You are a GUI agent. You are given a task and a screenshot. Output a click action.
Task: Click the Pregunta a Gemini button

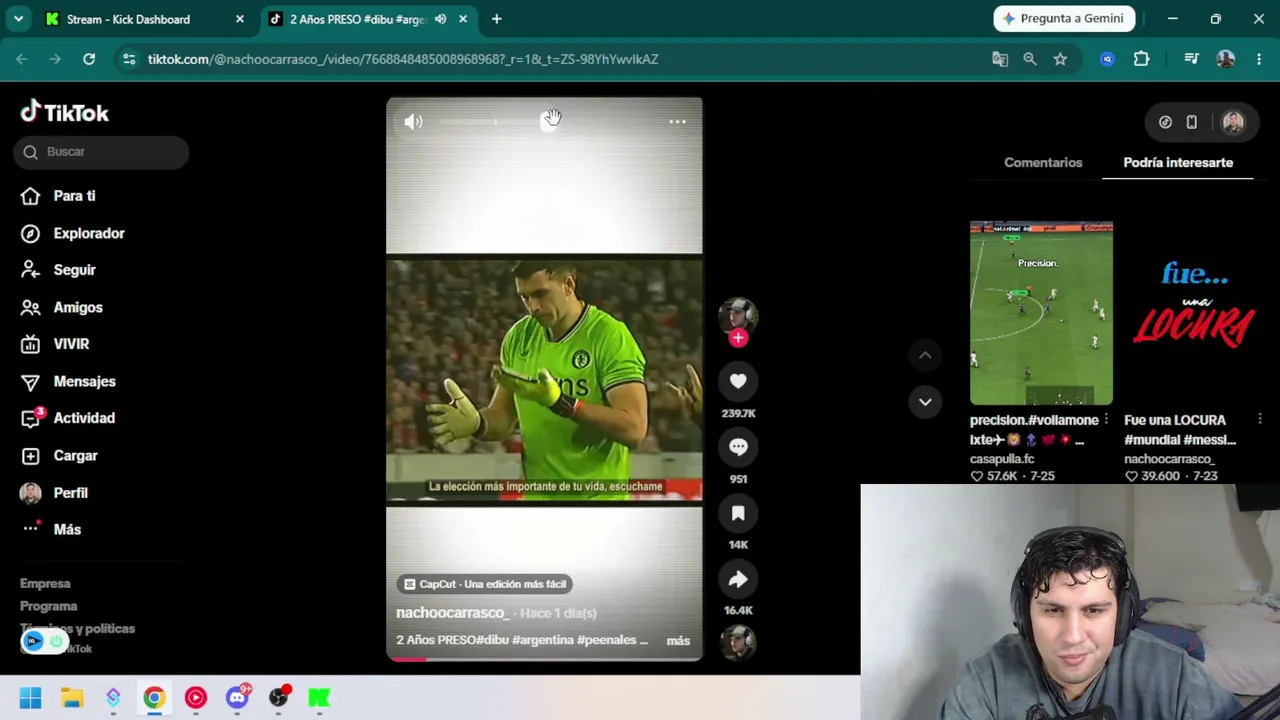(1064, 19)
